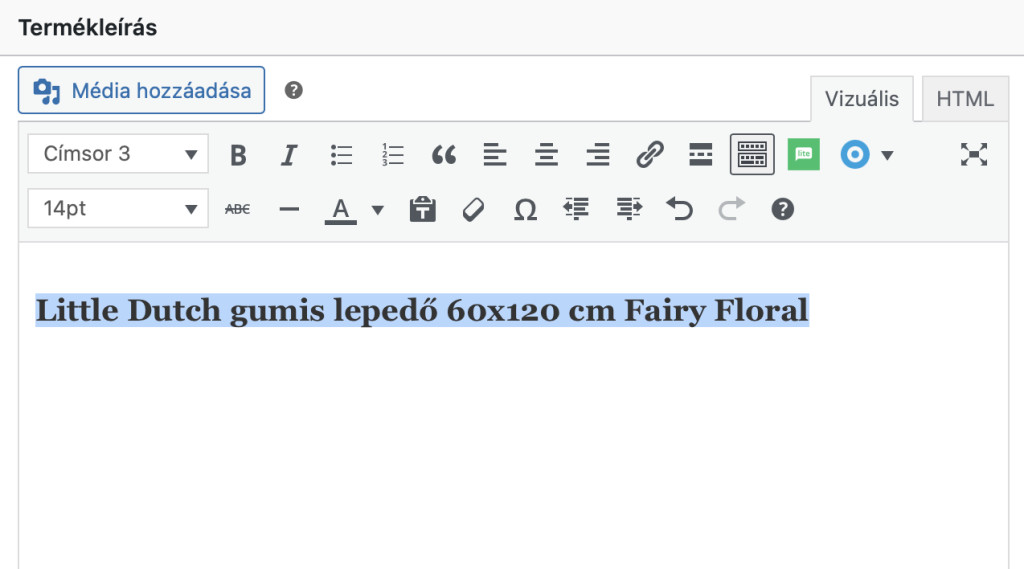Click the Média hozzáadása button
The image size is (1024, 569).
tap(141, 91)
